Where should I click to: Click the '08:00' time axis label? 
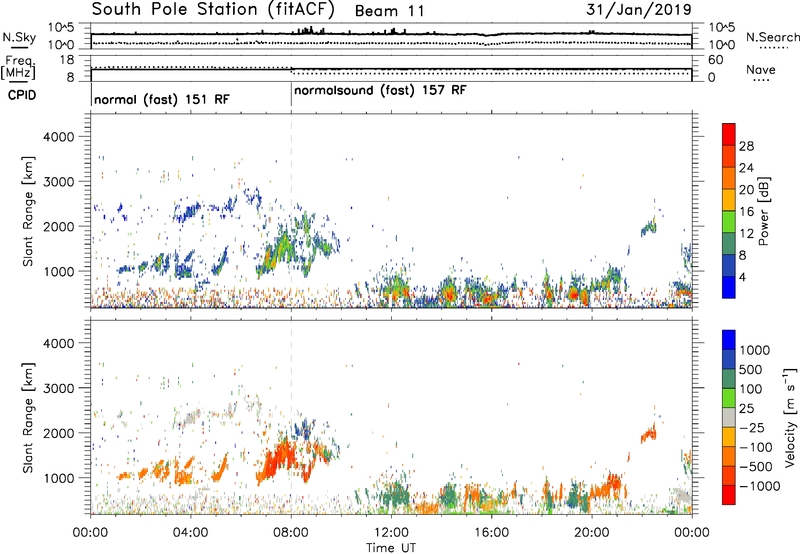[291, 533]
